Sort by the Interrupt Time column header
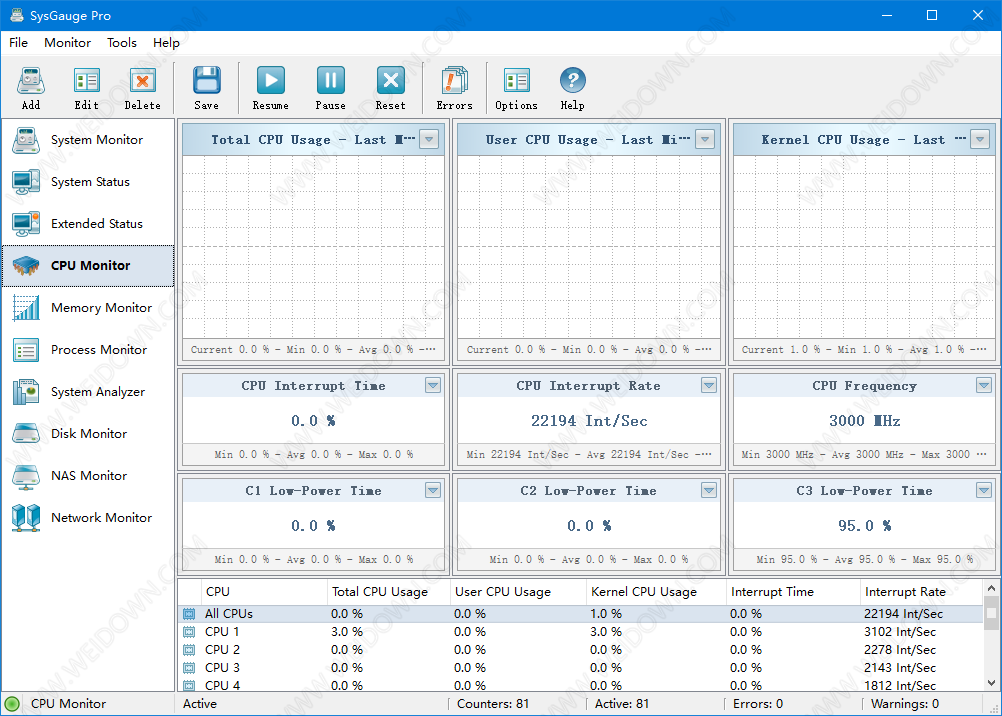The image size is (1002, 716). click(x=793, y=592)
